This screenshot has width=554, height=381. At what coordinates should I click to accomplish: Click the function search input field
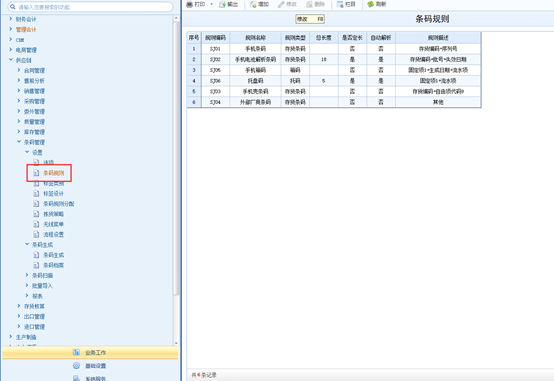pyautogui.click(x=90, y=7)
